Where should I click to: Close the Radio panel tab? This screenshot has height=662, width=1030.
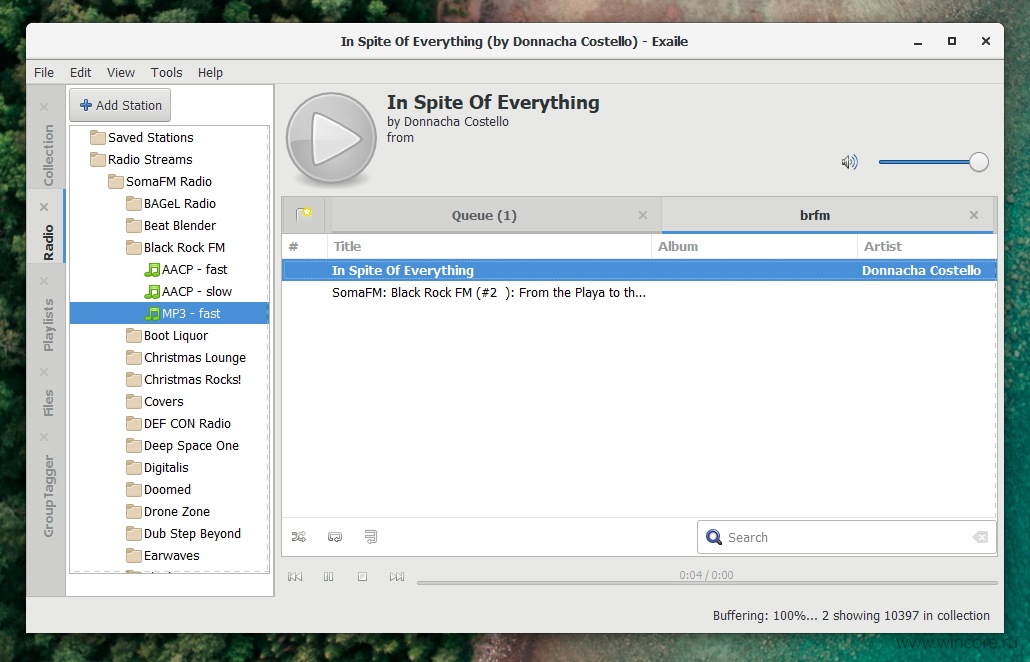44,207
